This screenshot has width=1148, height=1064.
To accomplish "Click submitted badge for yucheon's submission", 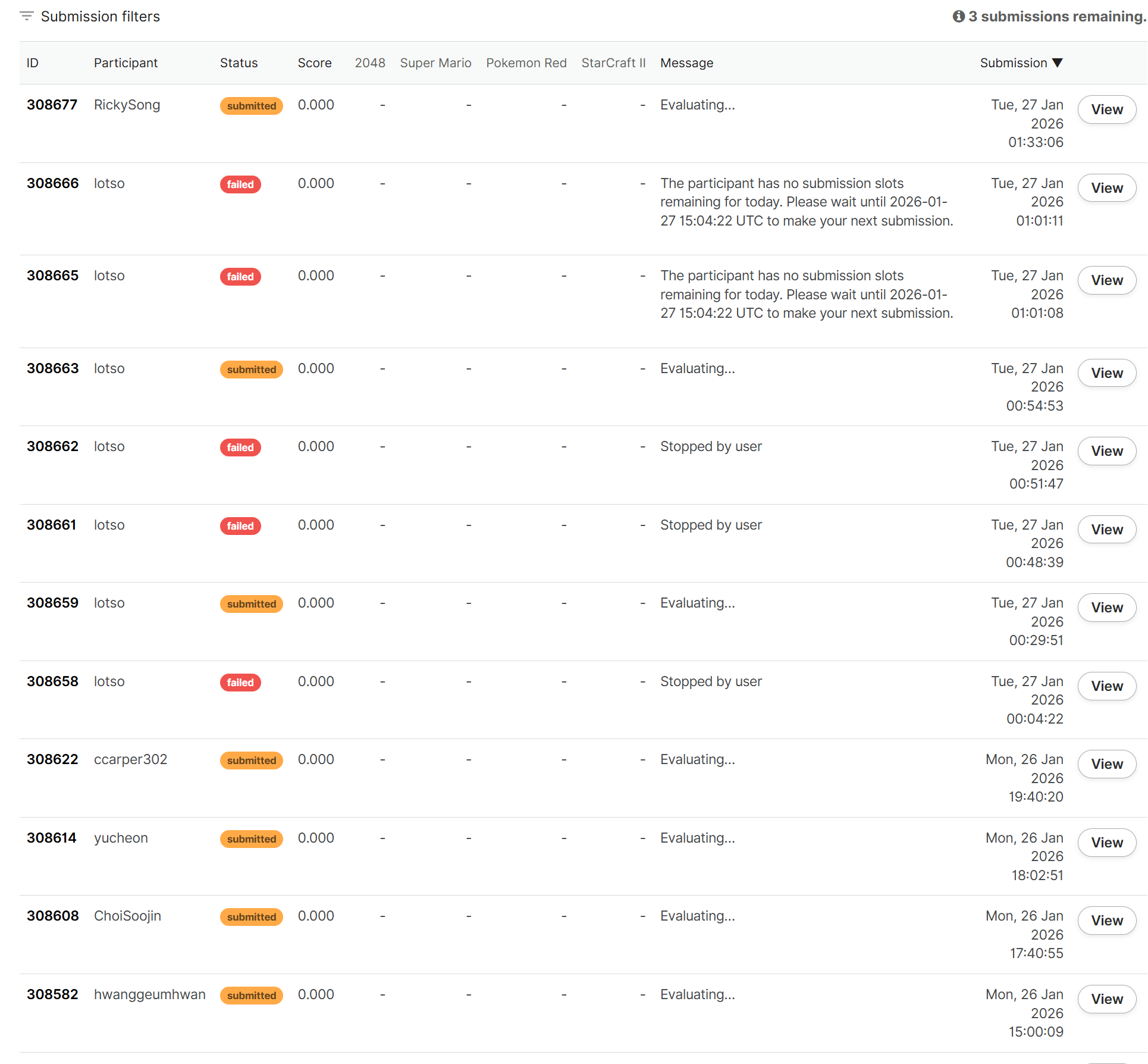I will [x=251, y=839].
